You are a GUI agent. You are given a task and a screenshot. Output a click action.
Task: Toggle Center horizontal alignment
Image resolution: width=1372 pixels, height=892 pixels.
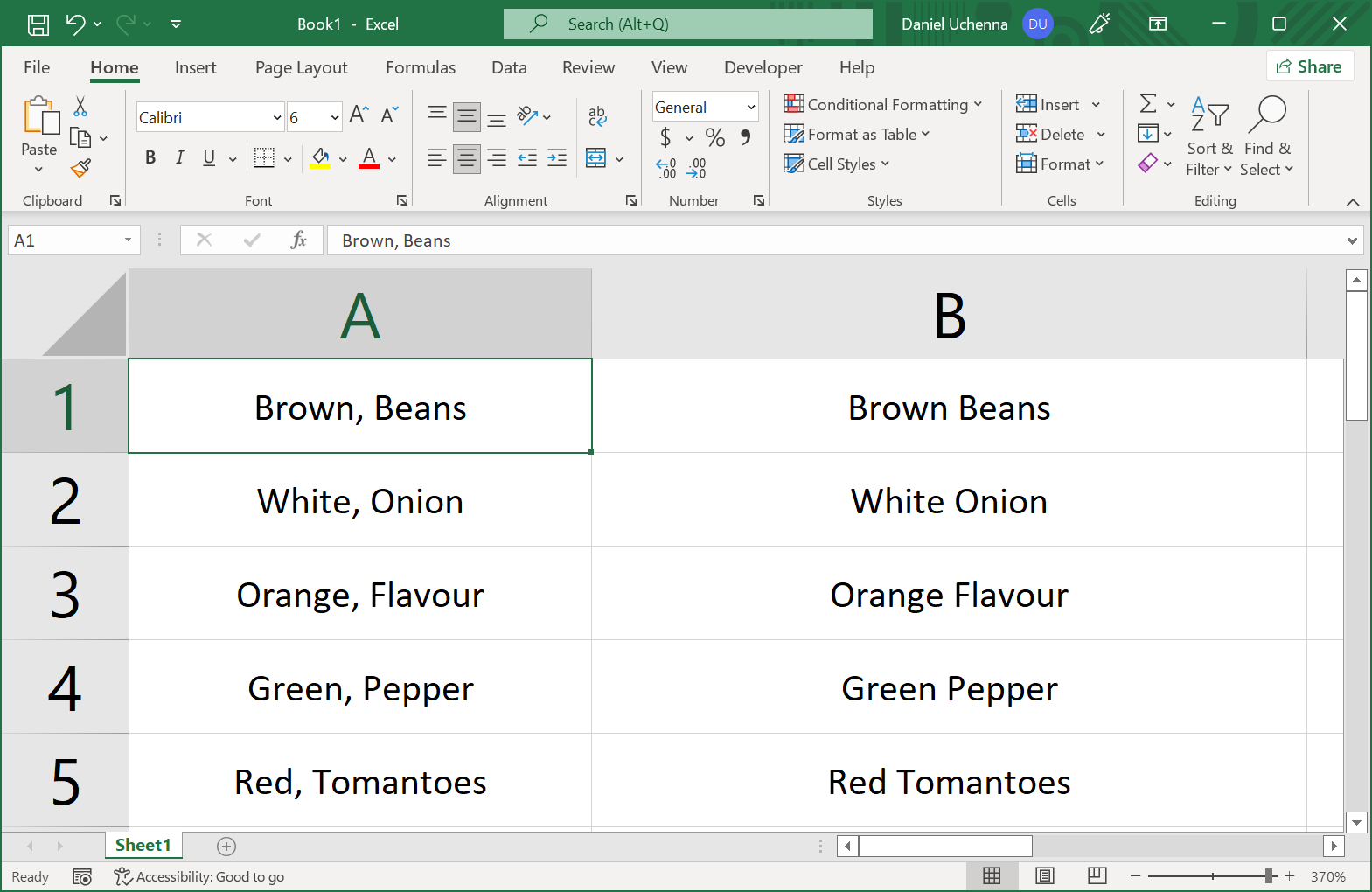click(x=467, y=158)
